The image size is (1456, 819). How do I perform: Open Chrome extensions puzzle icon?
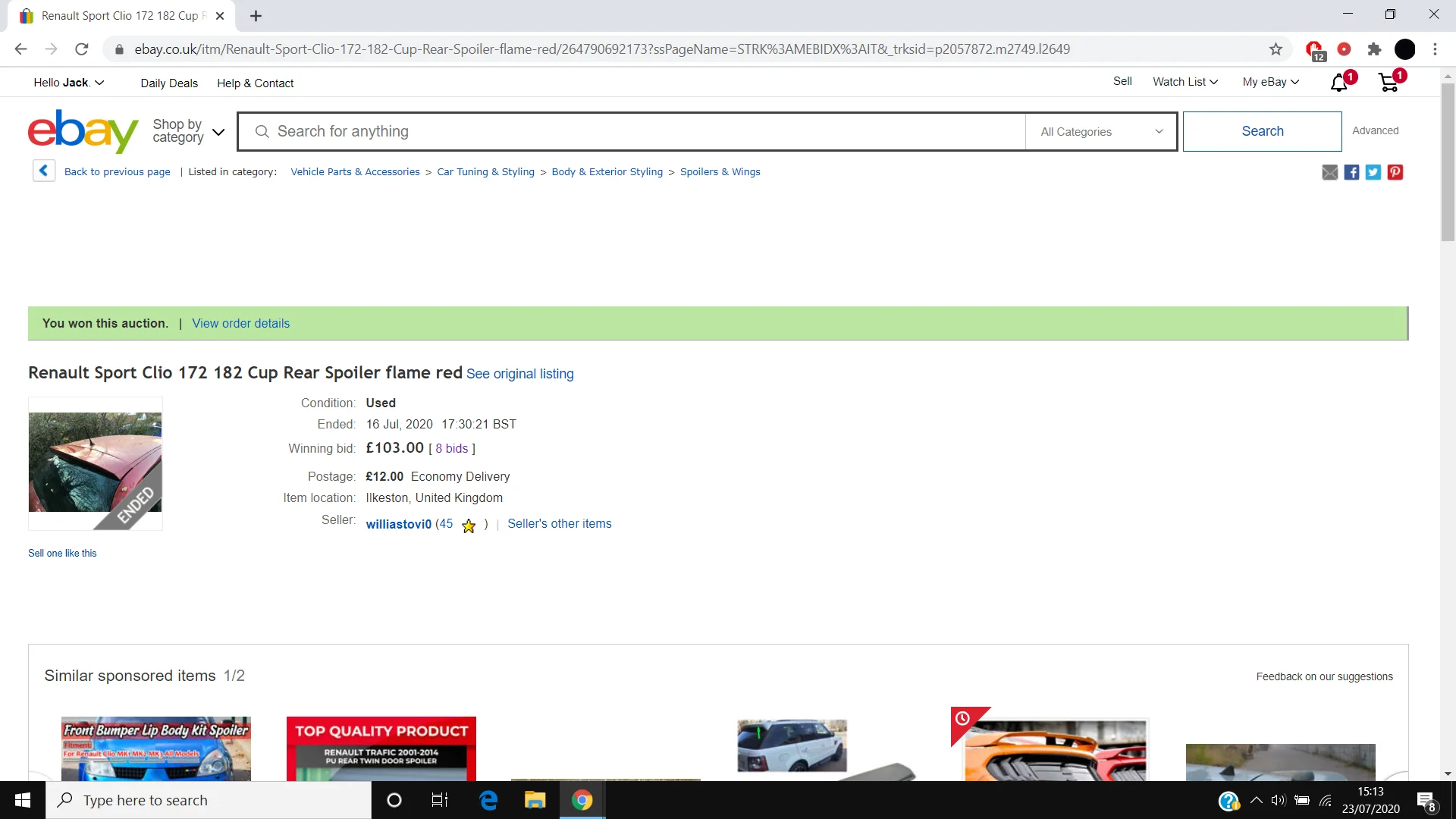1374,49
